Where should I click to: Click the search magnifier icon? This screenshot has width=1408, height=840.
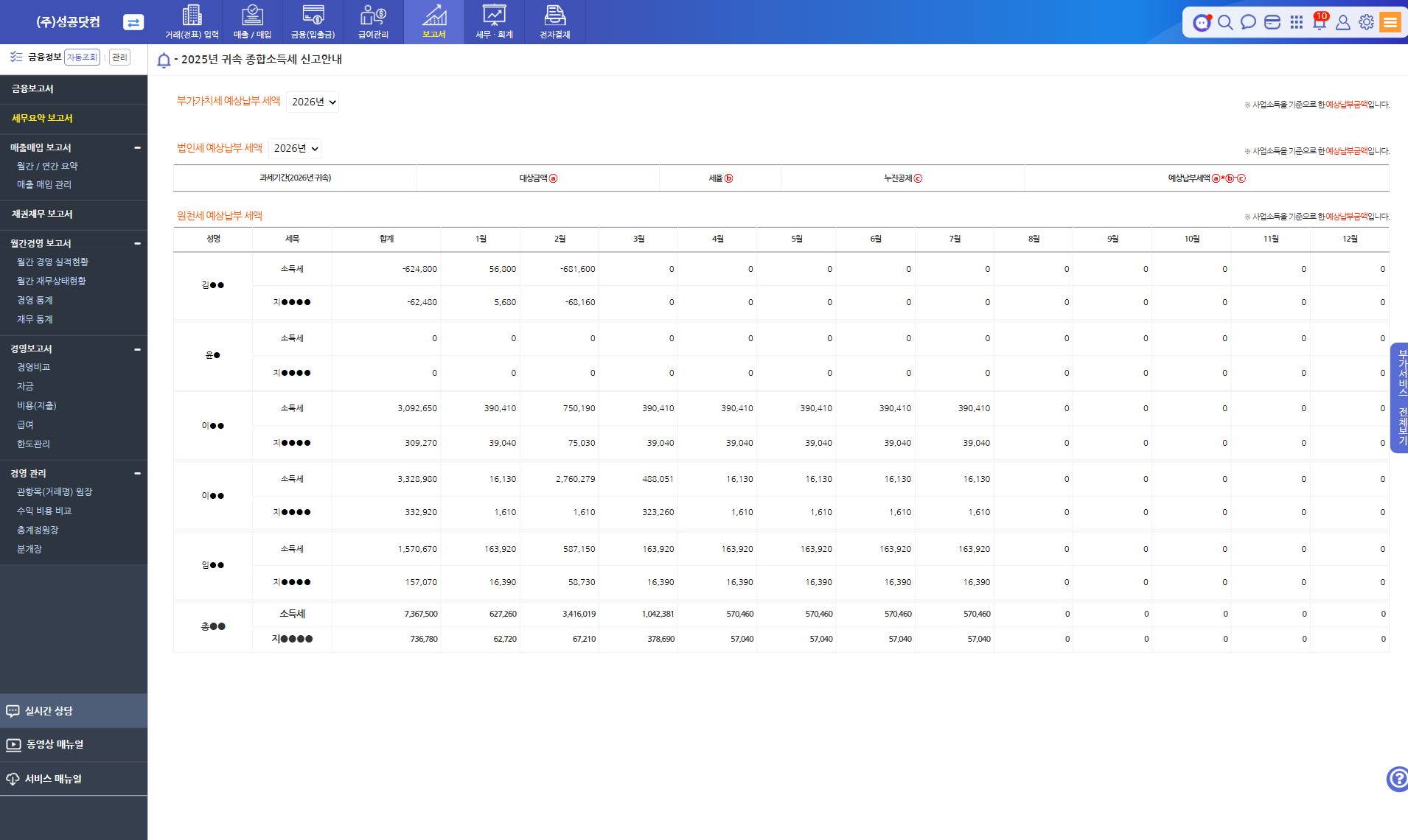pyautogui.click(x=1225, y=22)
